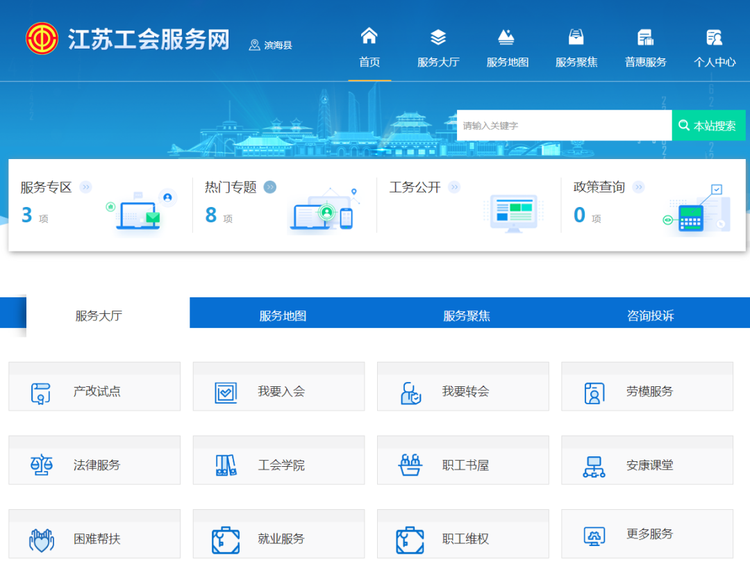Click the 江苏工会服务网 site title
The height and width of the screenshot is (562, 750).
[149, 39]
